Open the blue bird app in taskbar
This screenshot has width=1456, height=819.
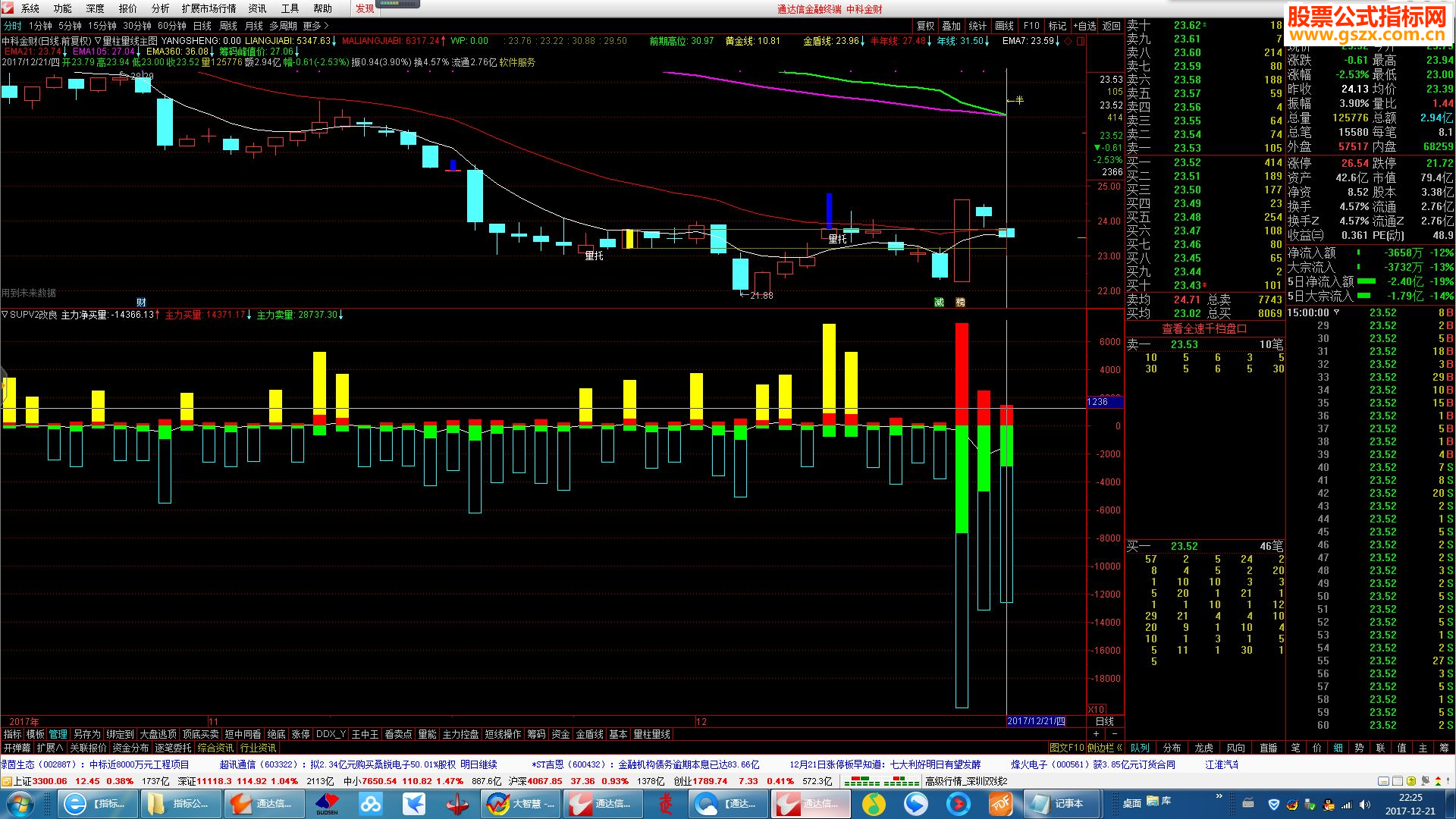(414, 804)
